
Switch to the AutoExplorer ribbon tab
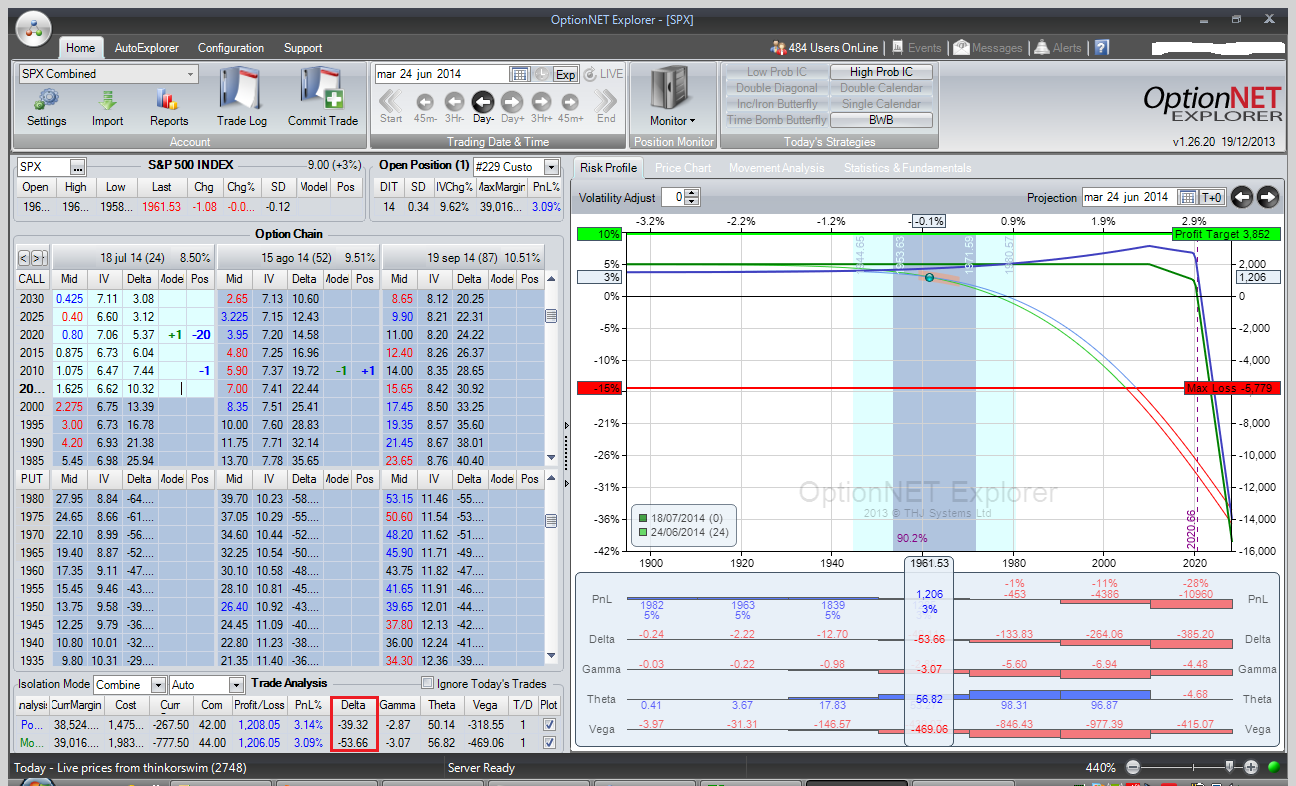pos(147,48)
